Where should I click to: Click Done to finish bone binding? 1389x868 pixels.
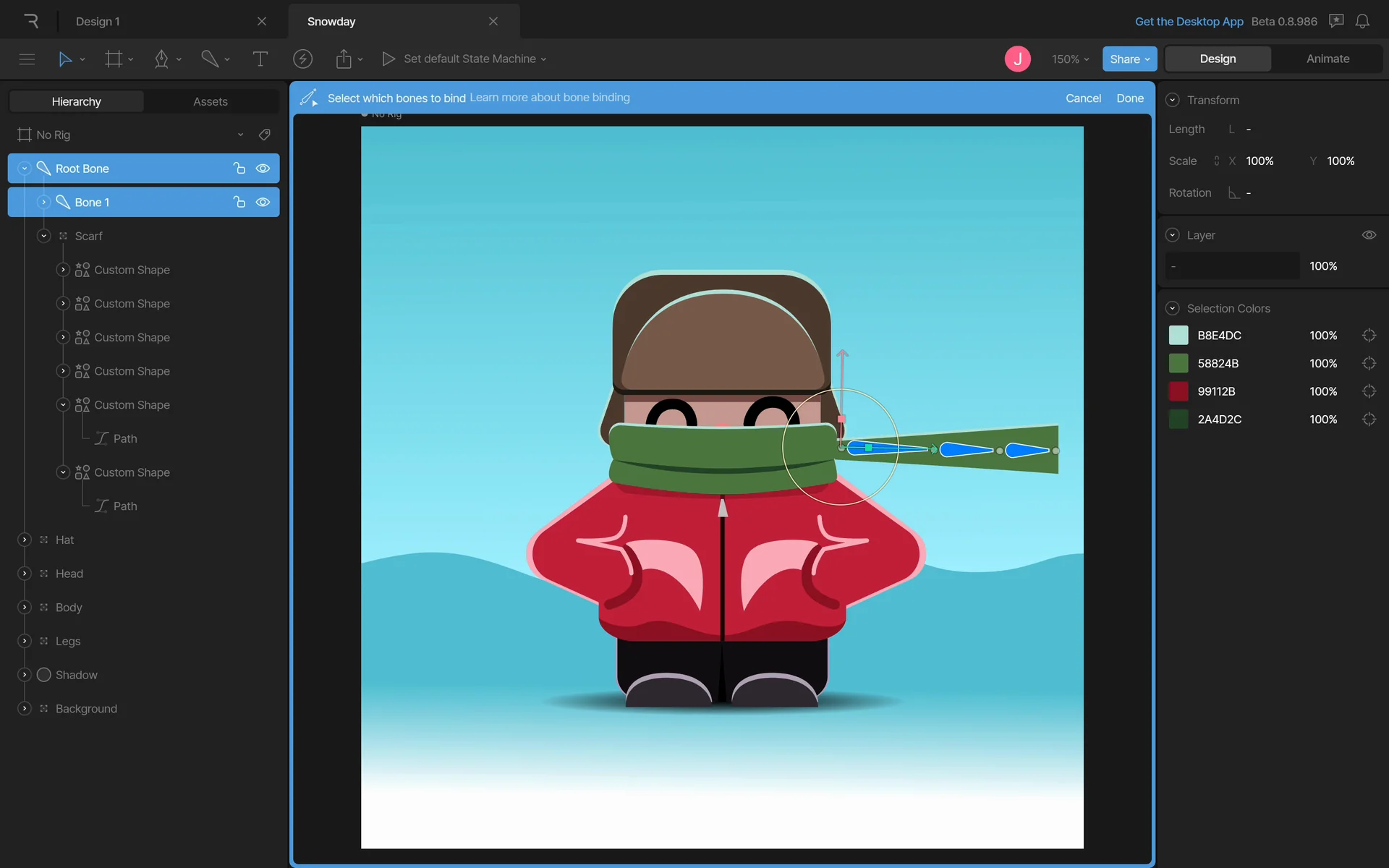click(1129, 98)
